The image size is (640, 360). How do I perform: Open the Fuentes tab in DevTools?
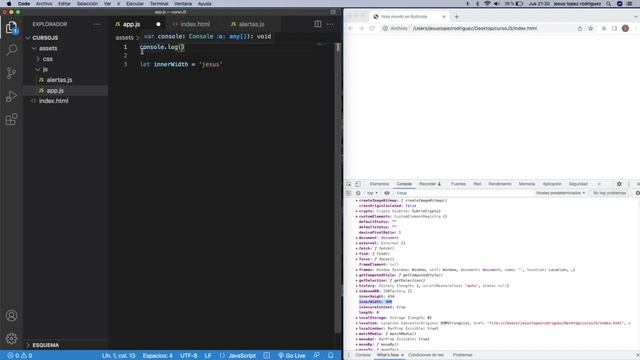[458, 184]
